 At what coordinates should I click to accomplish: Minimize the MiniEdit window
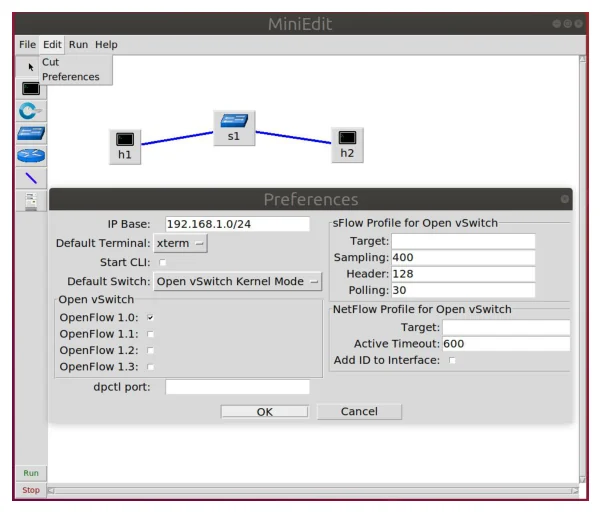557,24
